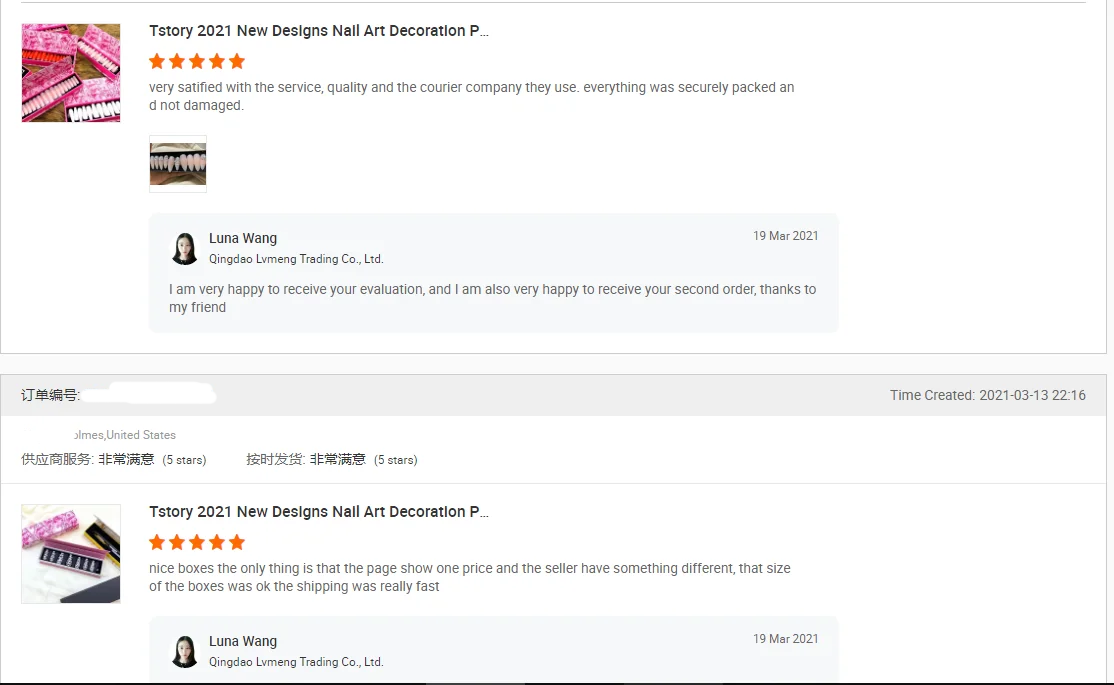Viewport: 1114px width, 685px height.
Task: Open the pink nail boxes product thumbnail
Action: (71, 73)
